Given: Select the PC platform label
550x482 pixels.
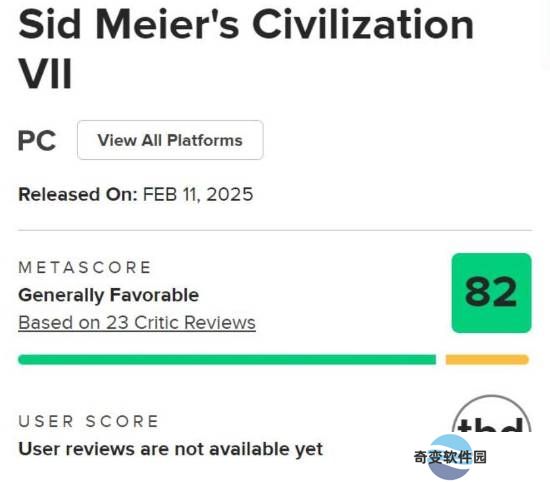Looking at the screenshot, I should coord(37,141).
